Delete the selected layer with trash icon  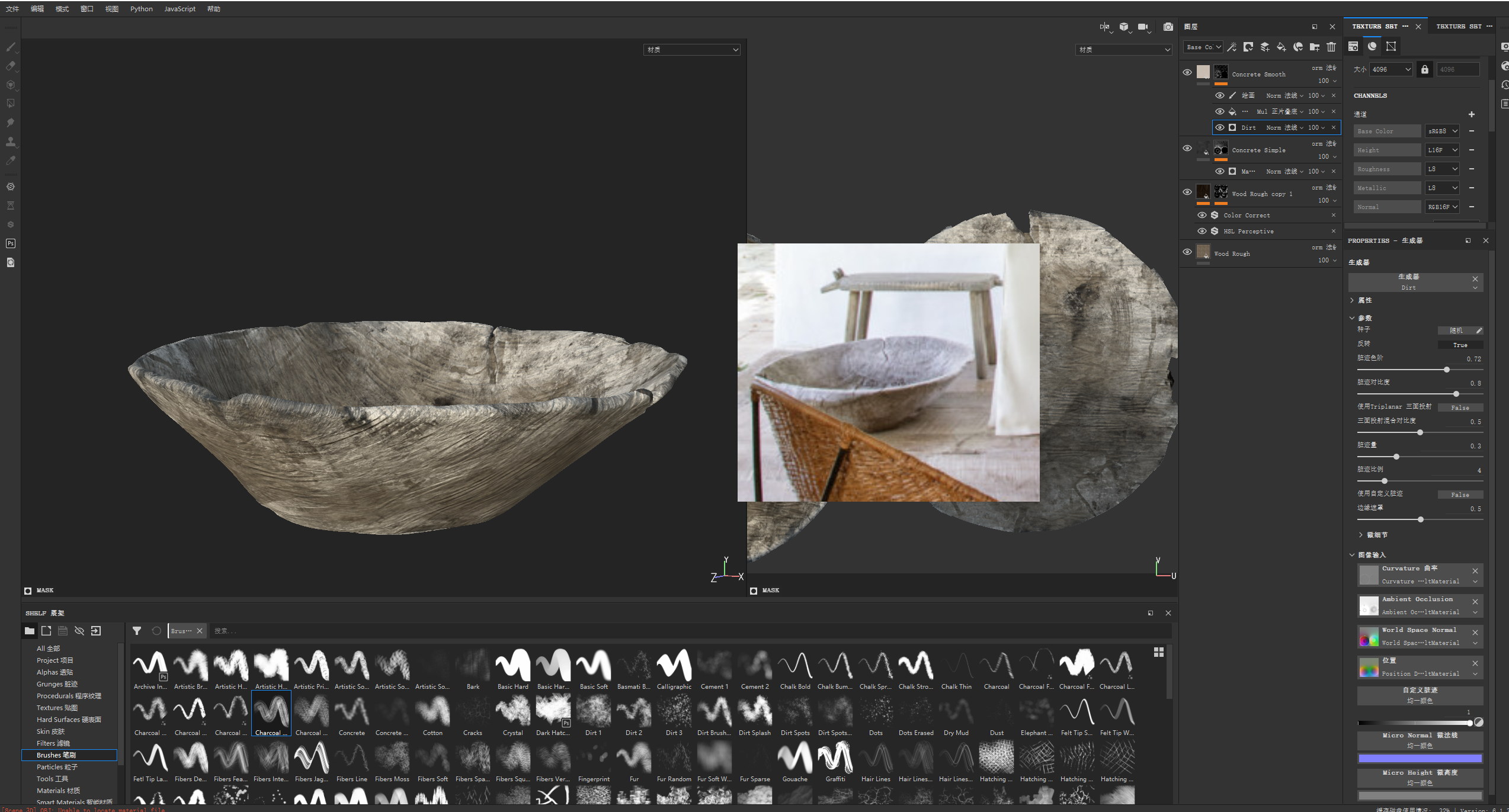point(1331,47)
